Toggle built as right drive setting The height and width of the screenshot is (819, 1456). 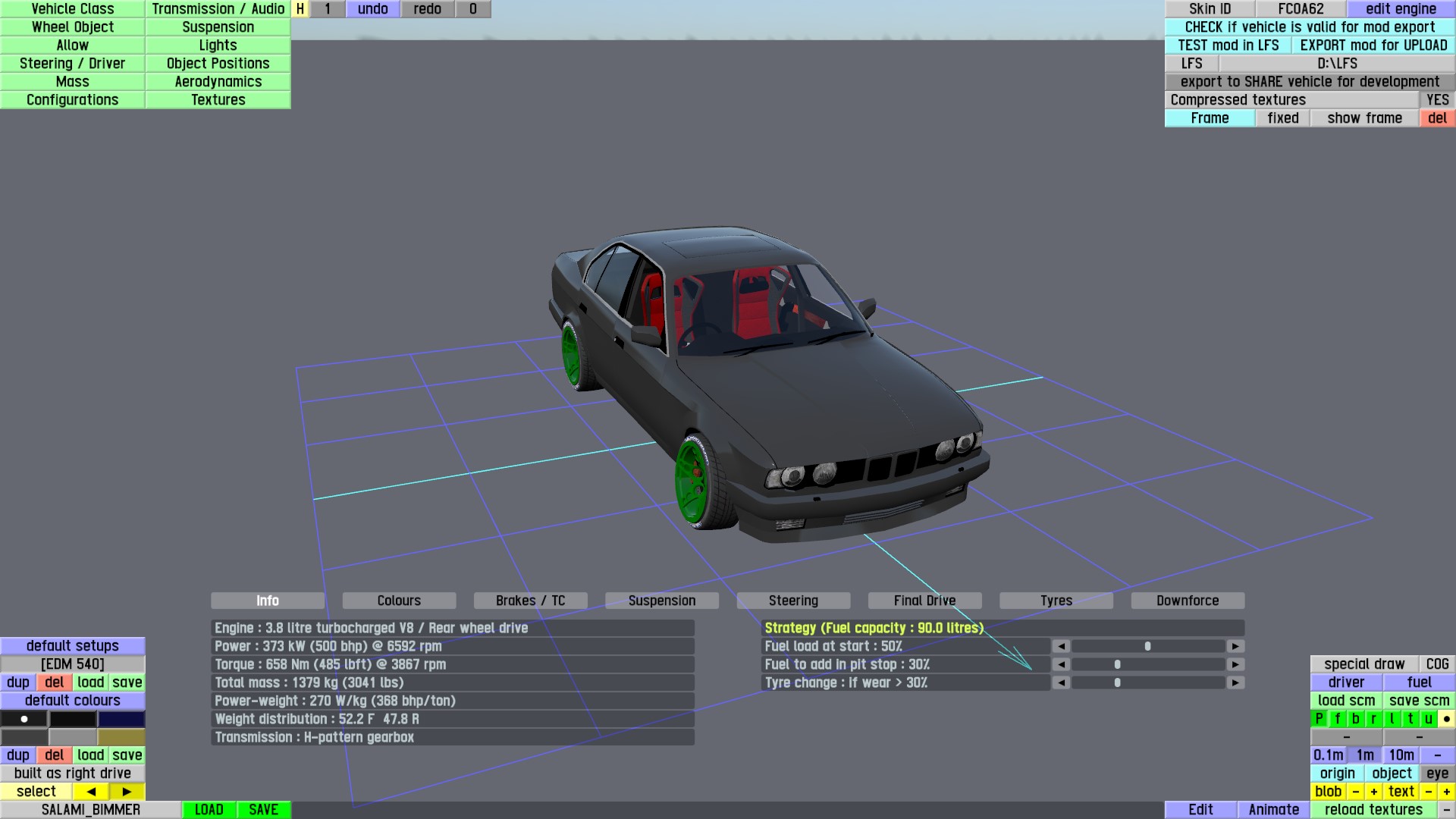pos(73,773)
